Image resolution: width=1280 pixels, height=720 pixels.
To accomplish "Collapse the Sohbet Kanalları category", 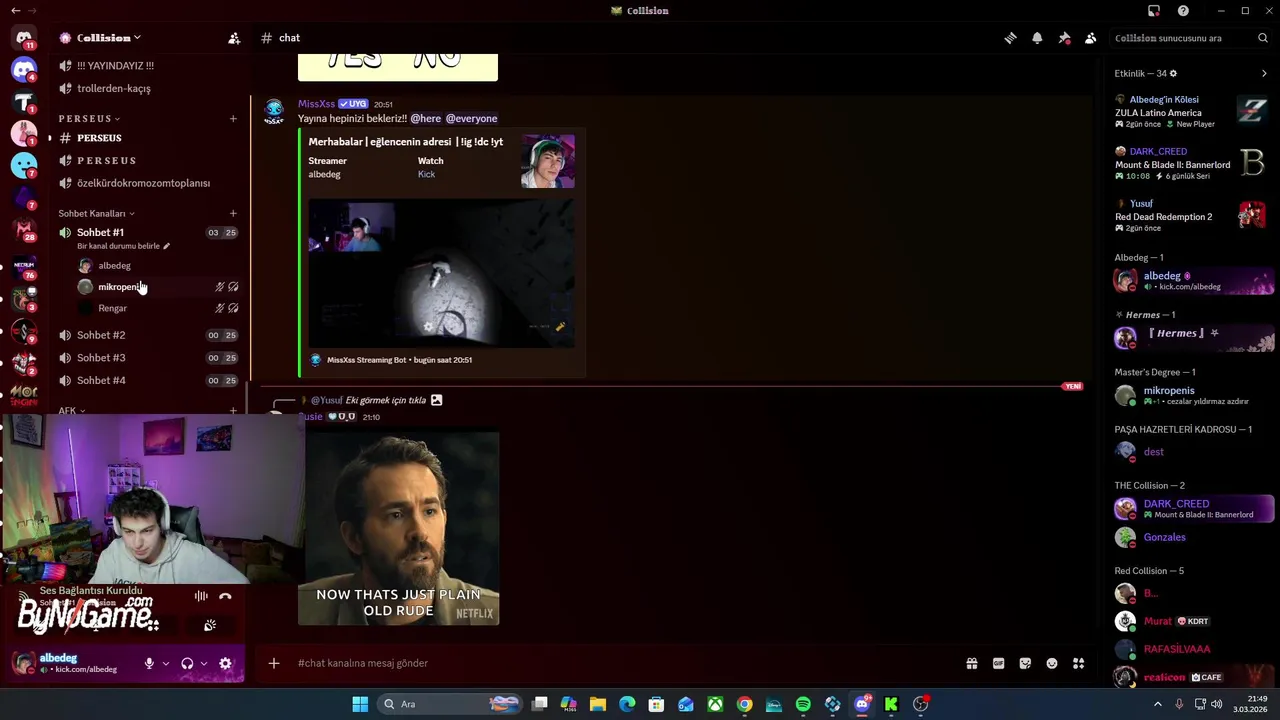I will pyautogui.click(x=96, y=213).
